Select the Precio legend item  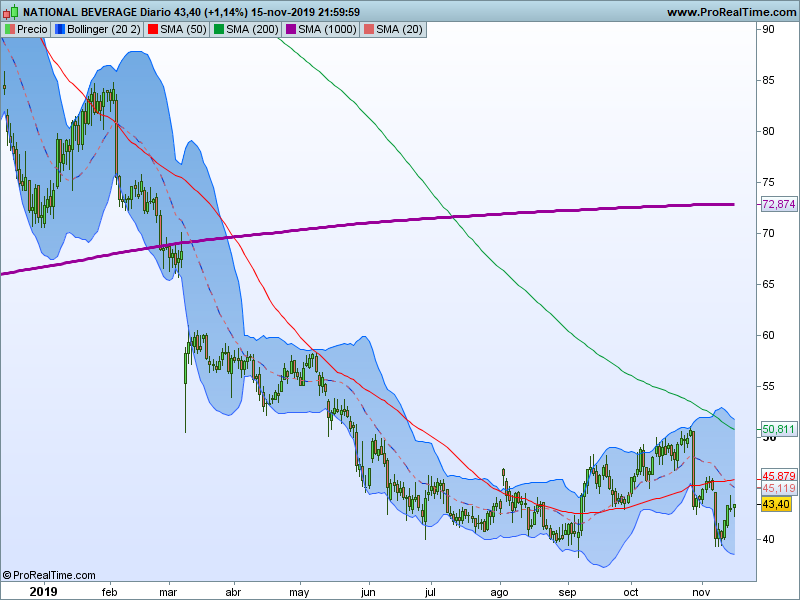[26, 30]
